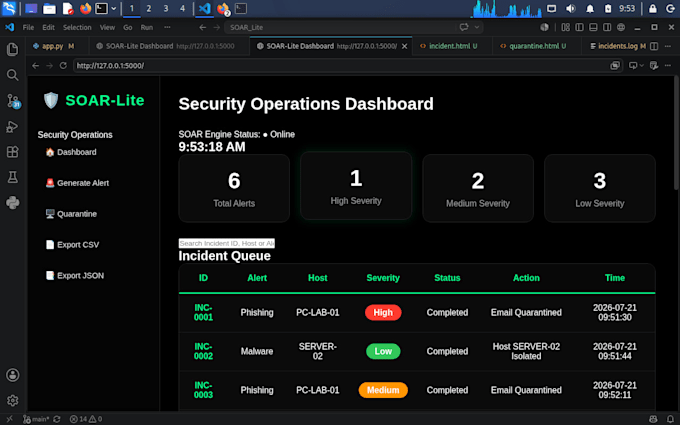Open the Run and Debug view

13,126
